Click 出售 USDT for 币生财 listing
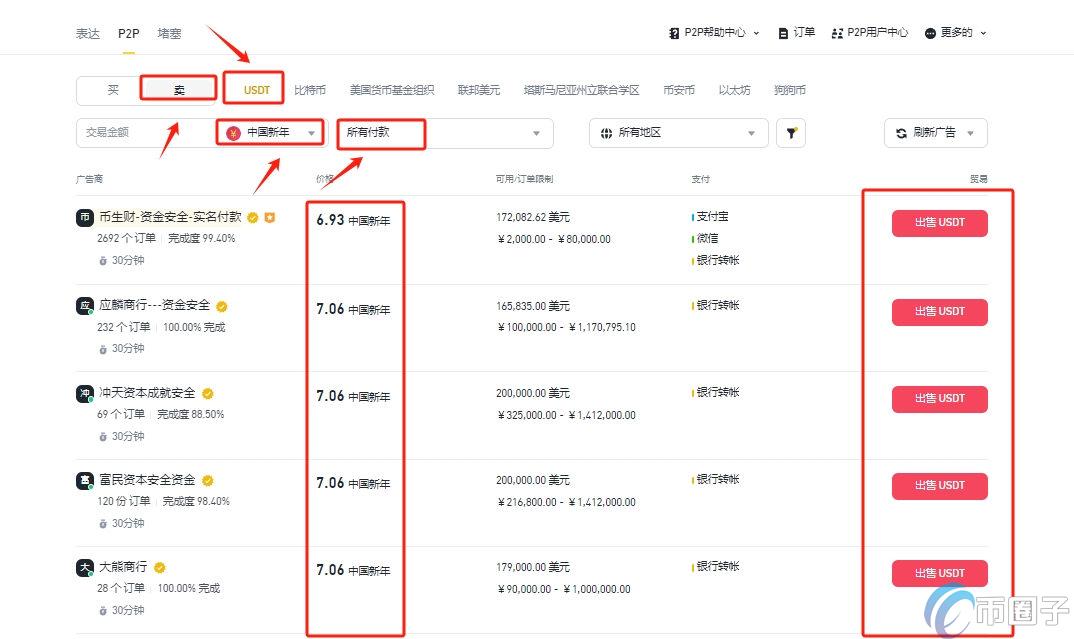The height and width of the screenshot is (639, 1074). (x=939, y=223)
